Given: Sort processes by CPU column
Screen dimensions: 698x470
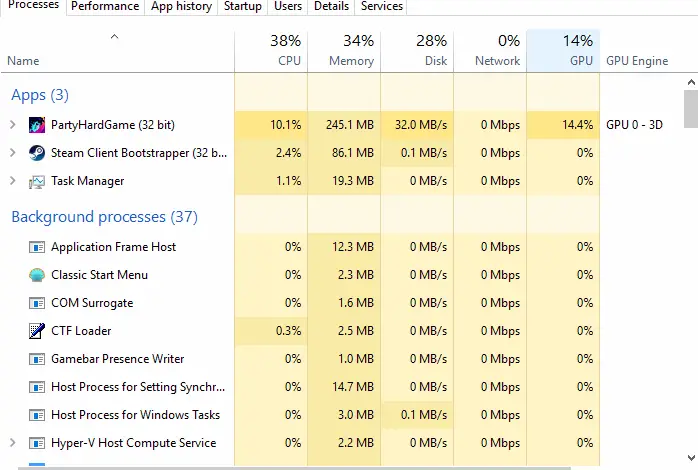Looking at the screenshot, I should click(270, 51).
